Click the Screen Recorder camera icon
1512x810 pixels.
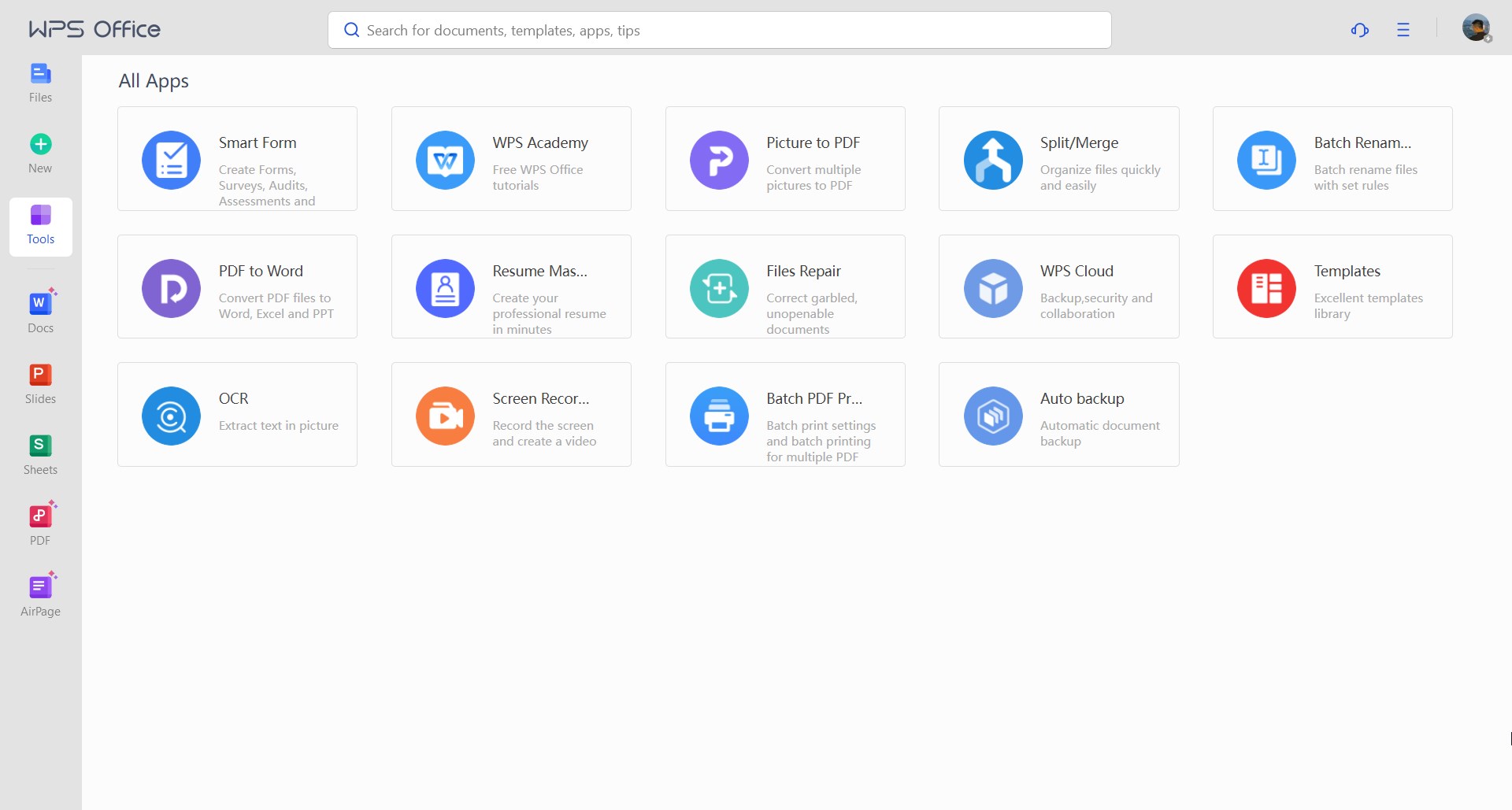[445, 416]
